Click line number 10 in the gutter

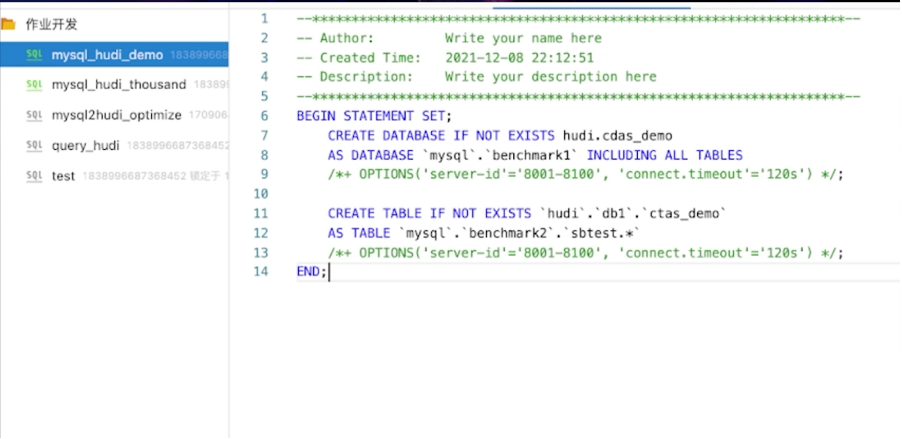click(261, 193)
